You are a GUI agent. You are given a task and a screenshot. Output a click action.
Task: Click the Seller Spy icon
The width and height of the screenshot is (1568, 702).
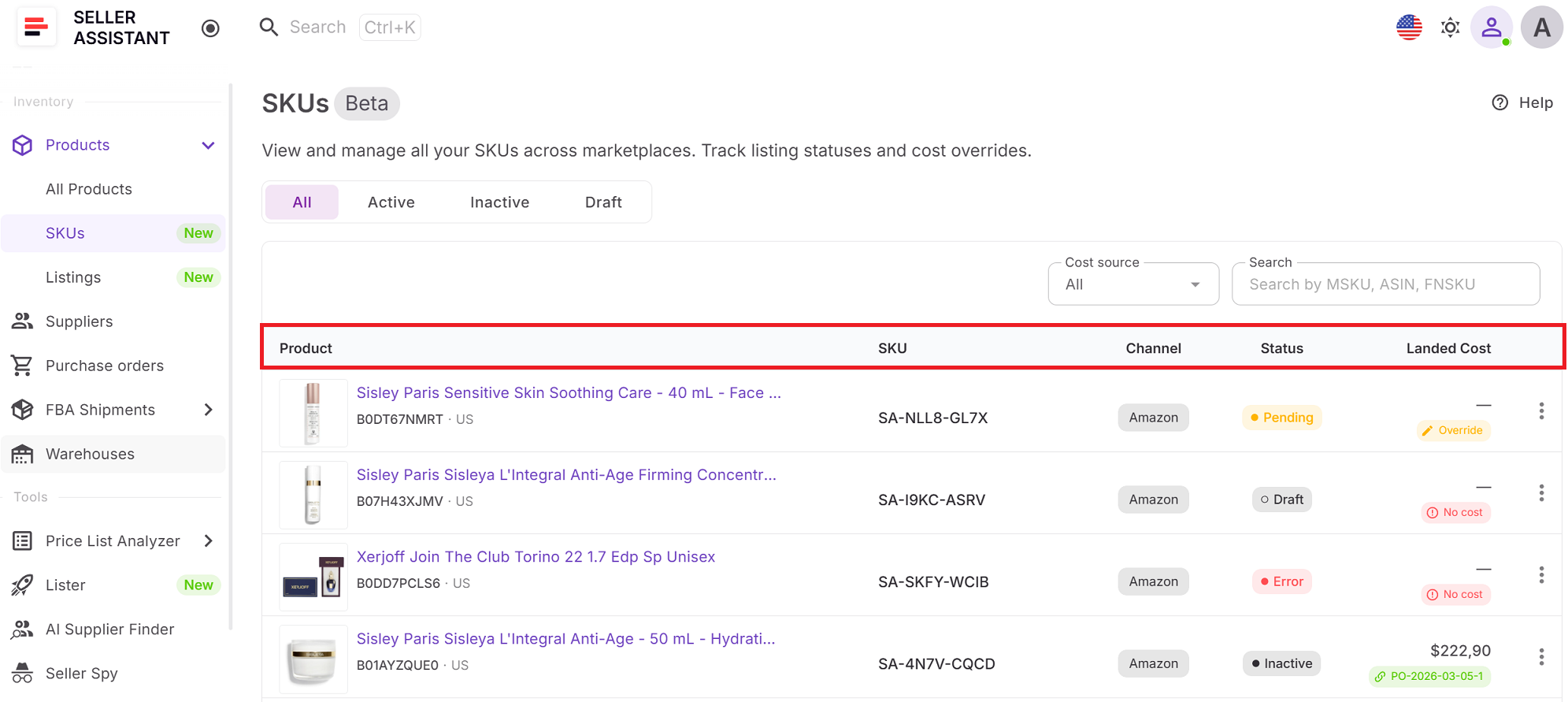pyautogui.click(x=22, y=674)
